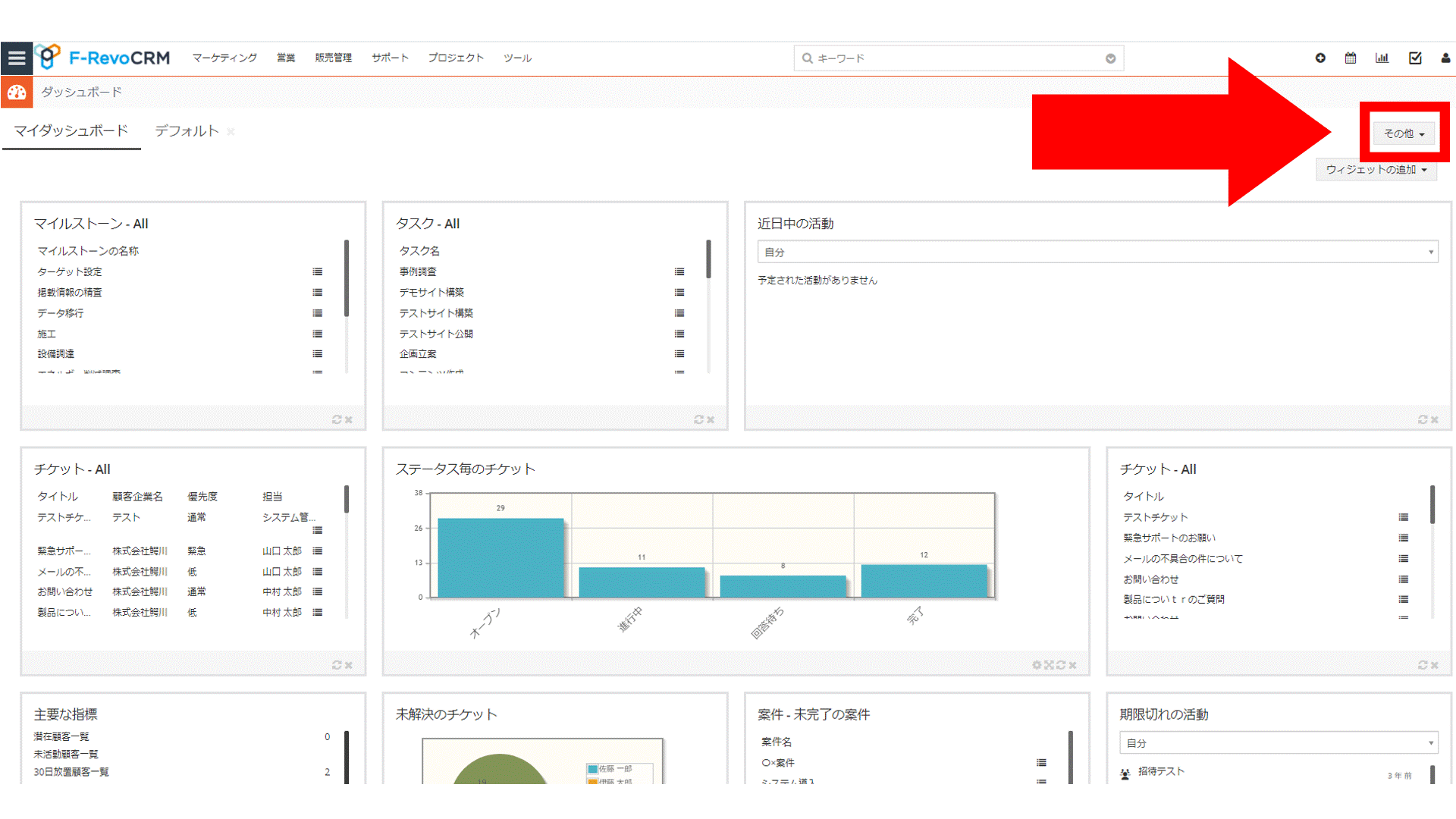Click the 株式会社鮨川 cell in 緊急サポー row

pos(140,551)
